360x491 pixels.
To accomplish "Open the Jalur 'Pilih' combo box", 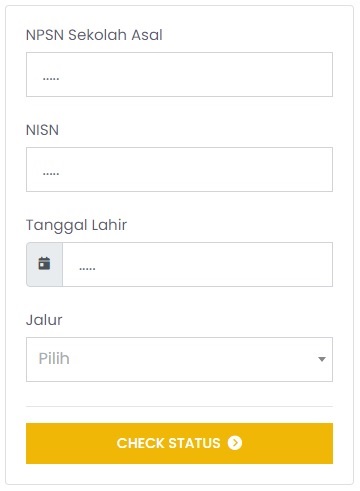I will click(x=179, y=359).
